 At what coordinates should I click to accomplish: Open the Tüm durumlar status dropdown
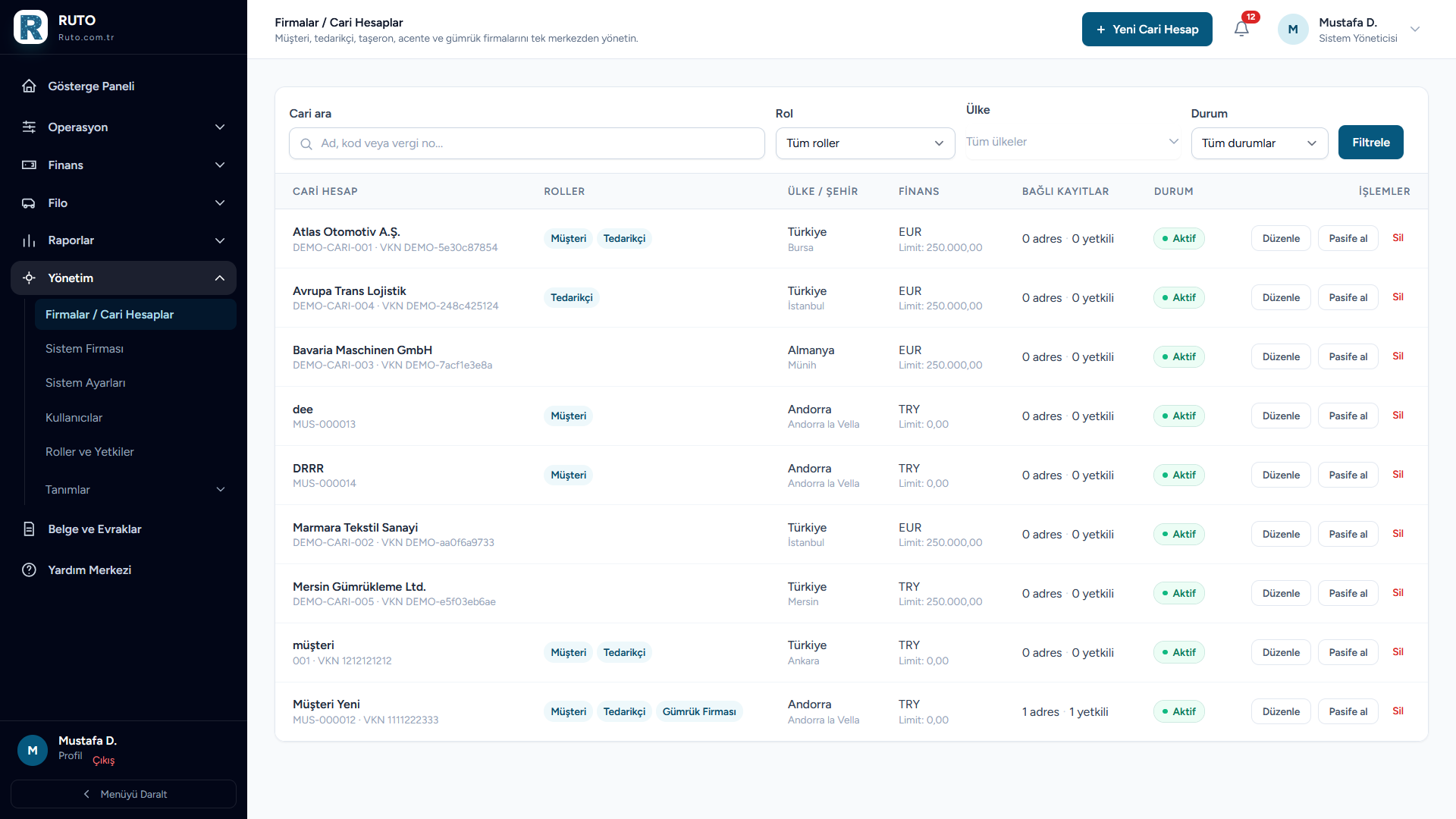tap(1259, 143)
